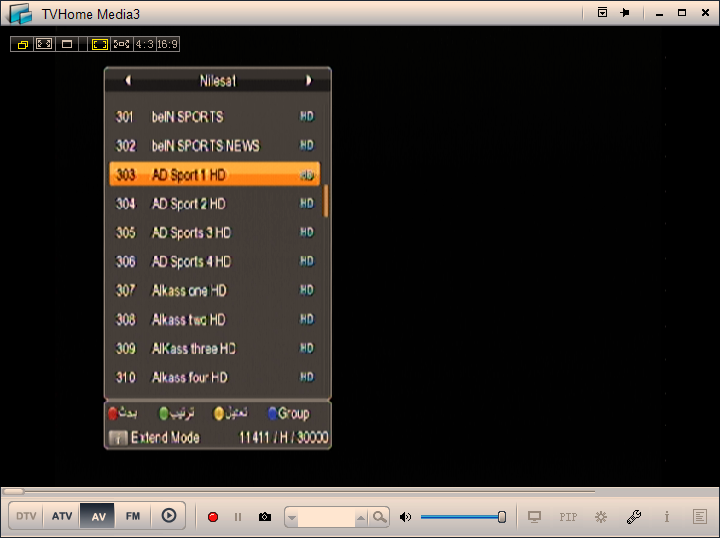Mute audio with the speaker icon
This screenshot has width=720, height=538.
(405, 517)
